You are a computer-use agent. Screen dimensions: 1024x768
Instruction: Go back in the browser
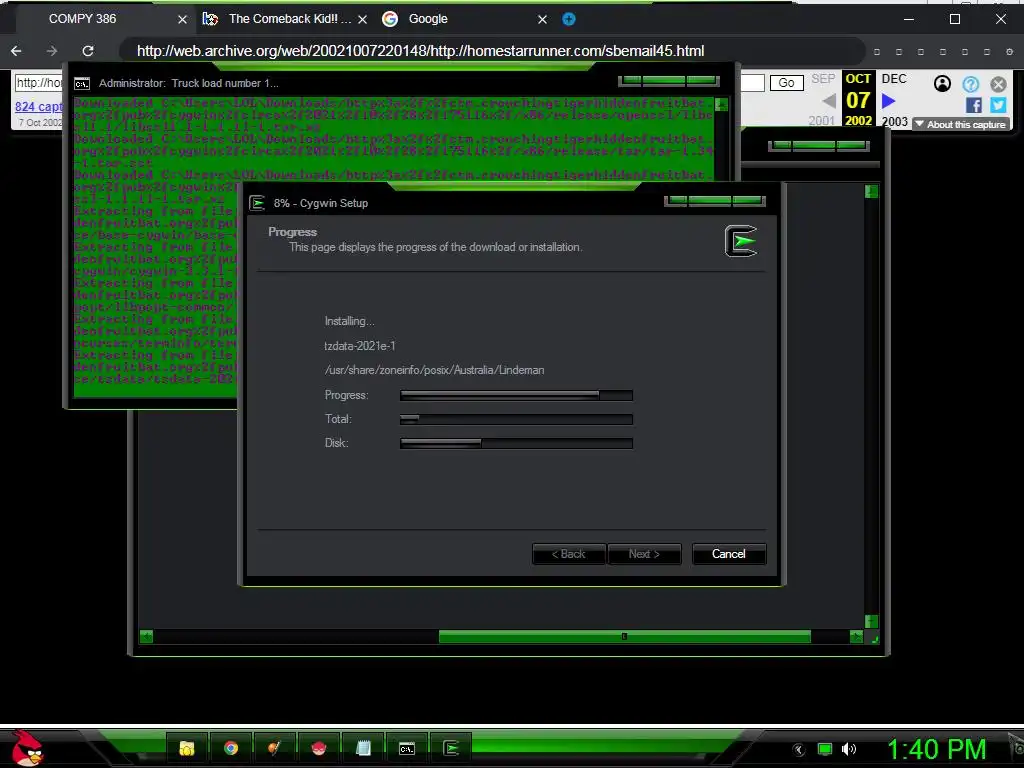click(x=16, y=51)
